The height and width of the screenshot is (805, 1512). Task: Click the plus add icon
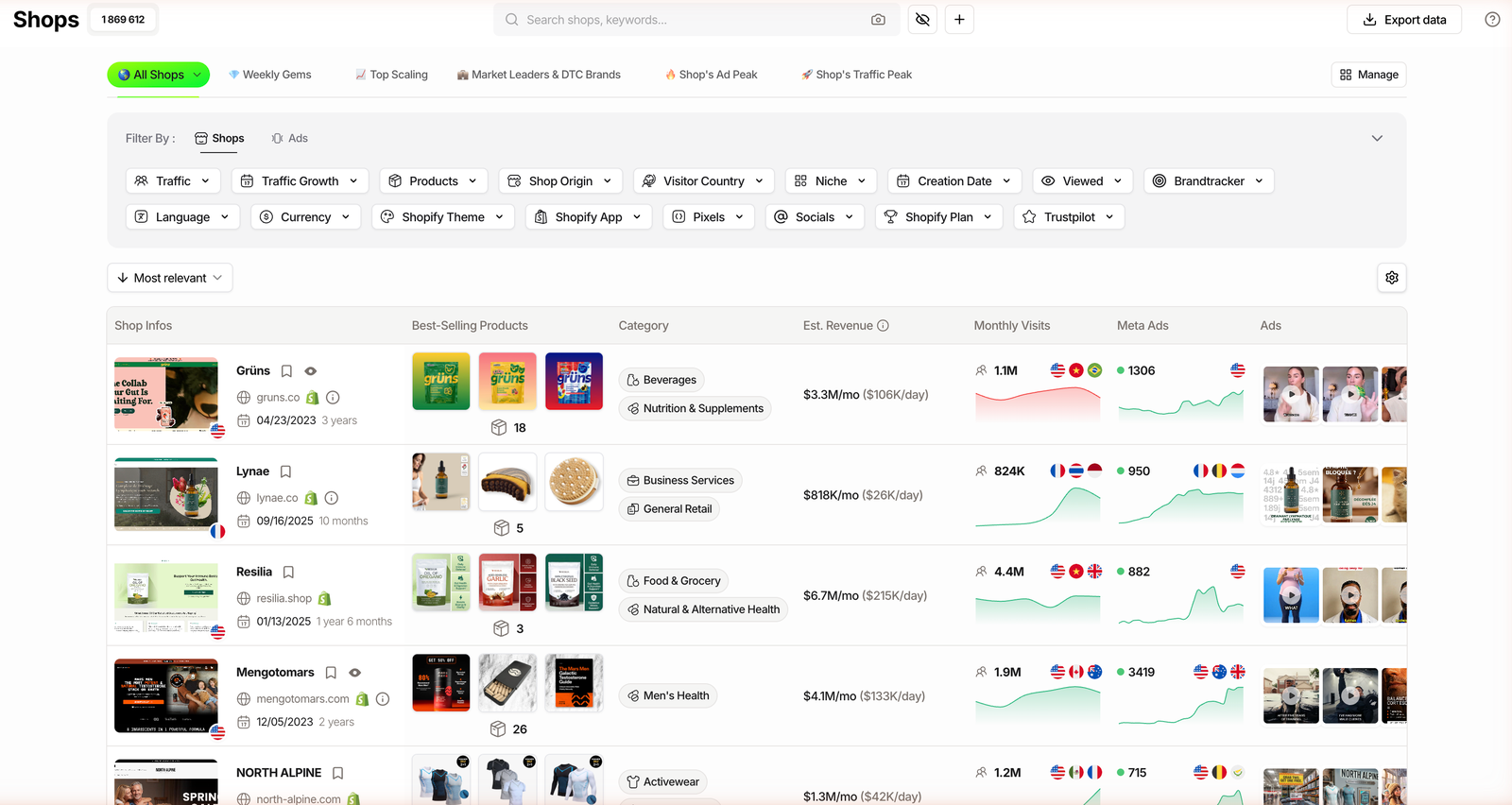[x=959, y=20]
